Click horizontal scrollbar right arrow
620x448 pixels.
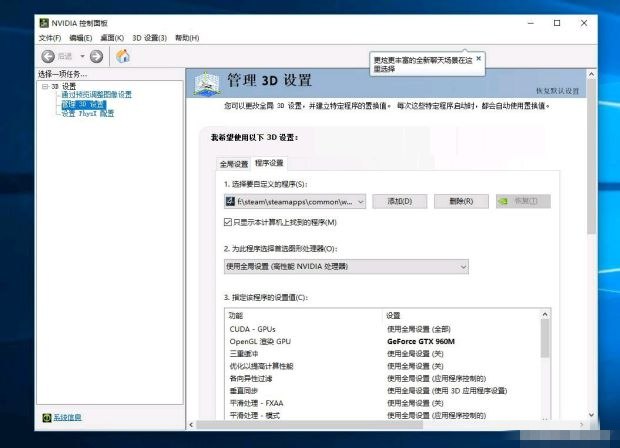pos(582,425)
